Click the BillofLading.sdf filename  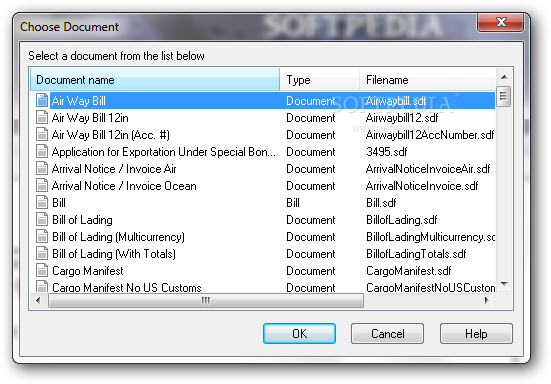[401, 220]
